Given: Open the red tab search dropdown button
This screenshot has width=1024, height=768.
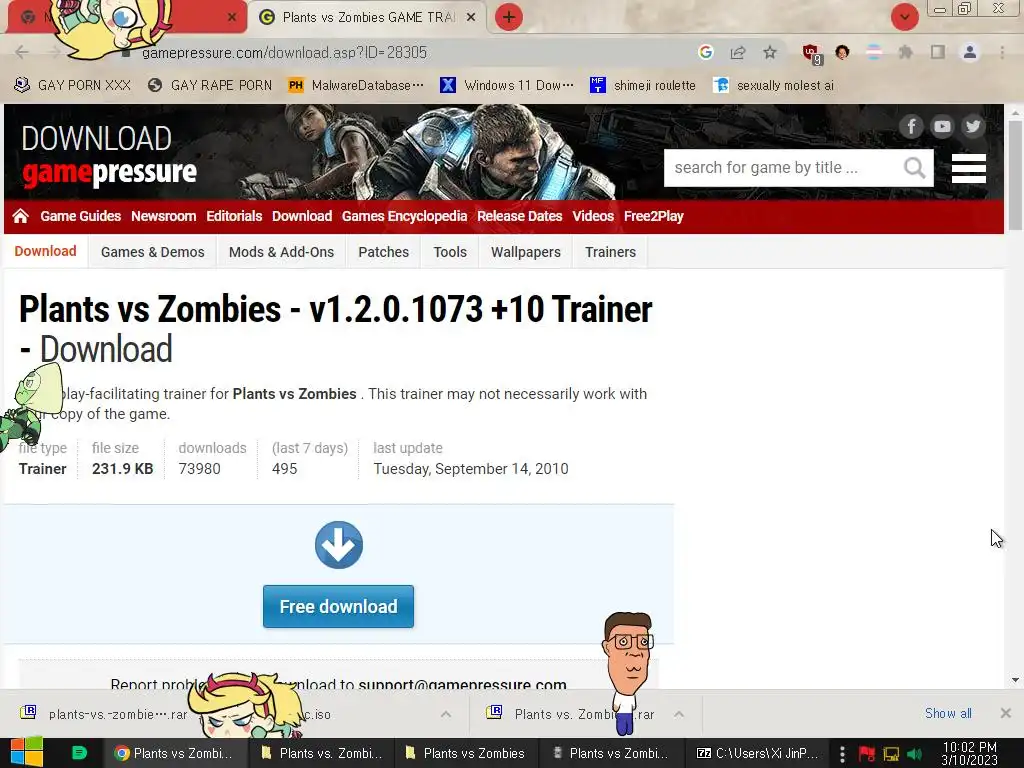Looking at the screenshot, I should 904,17.
